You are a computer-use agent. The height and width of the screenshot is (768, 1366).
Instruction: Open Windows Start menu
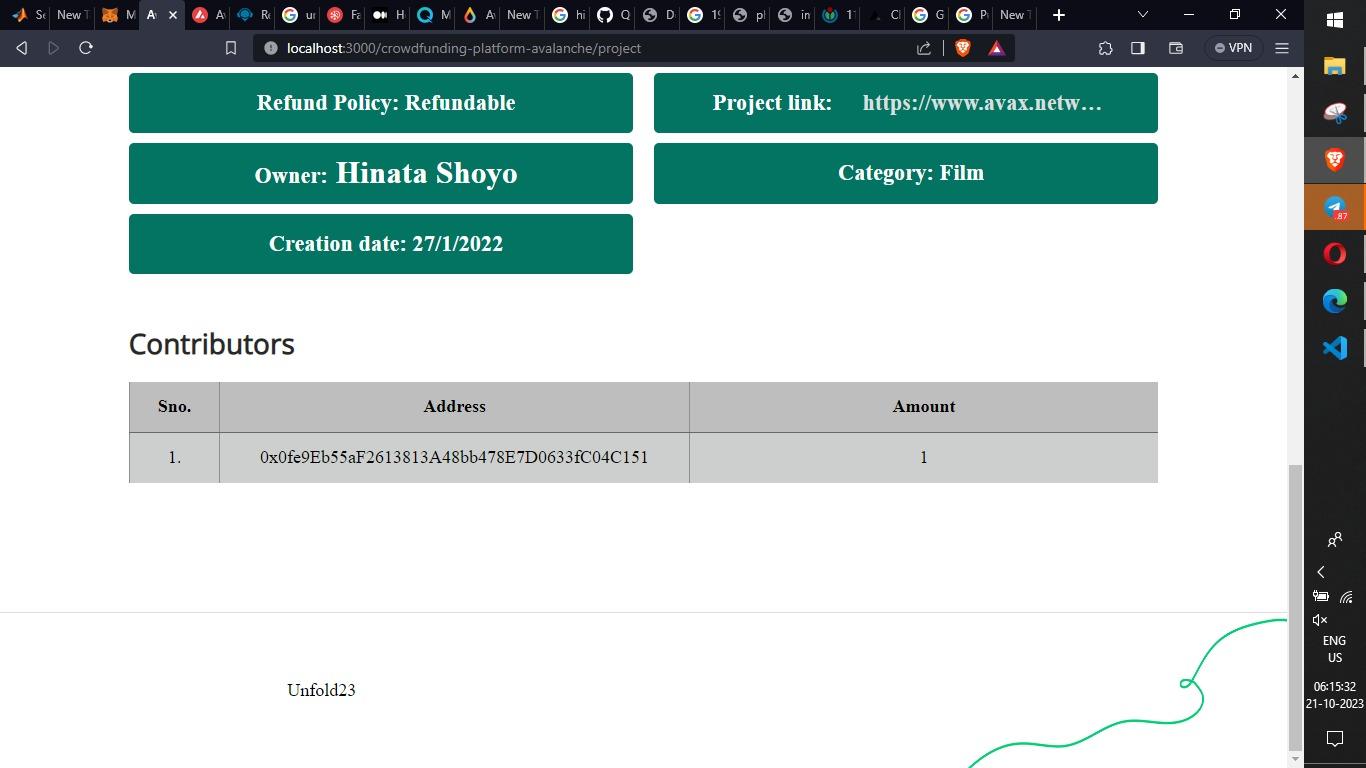coord(1335,19)
